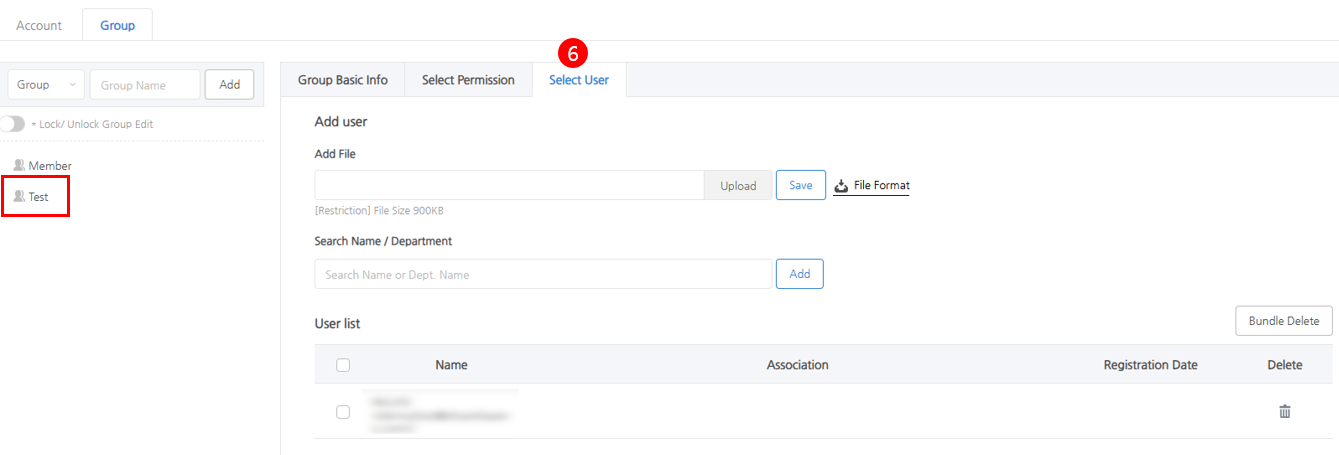1339x455 pixels.
Task: Click the Bundle Delete button
Action: [x=1284, y=321]
